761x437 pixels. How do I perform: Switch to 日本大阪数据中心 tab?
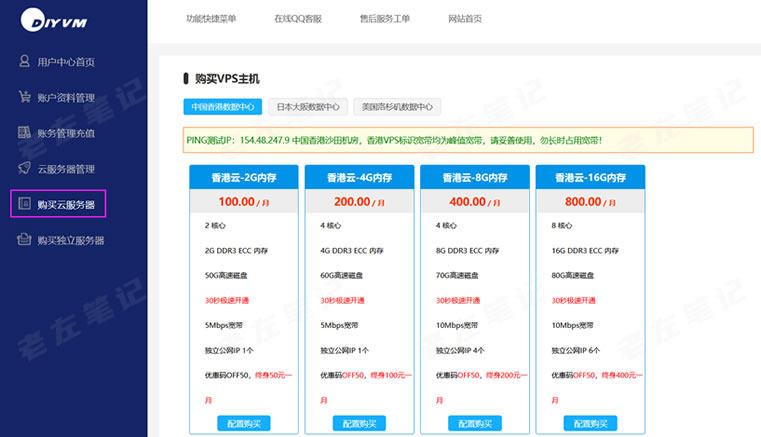(x=307, y=106)
